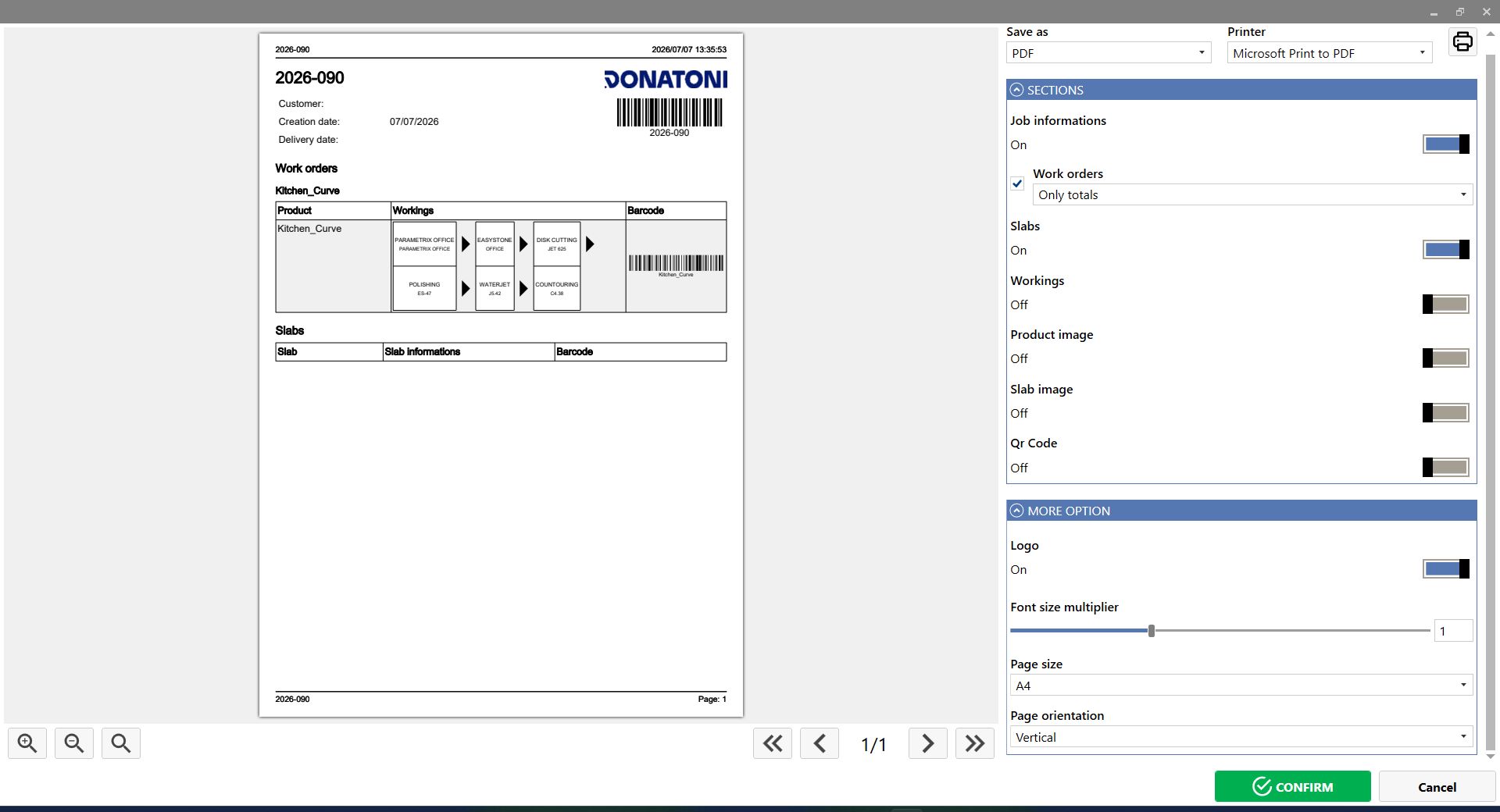Image resolution: width=1500 pixels, height=812 pixels.
Task: Open the Page orientation dropdown
Action: (x=1241, y=737)
